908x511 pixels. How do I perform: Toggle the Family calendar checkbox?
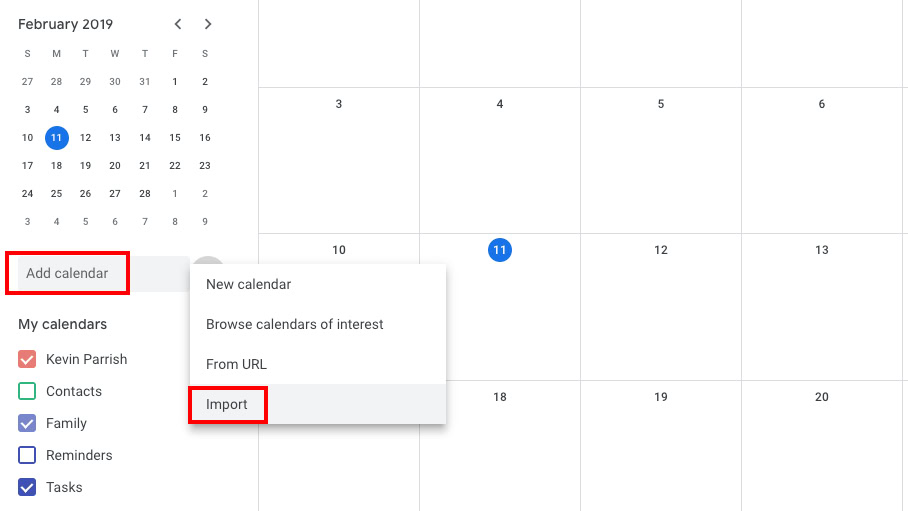[x=27, y=423]
